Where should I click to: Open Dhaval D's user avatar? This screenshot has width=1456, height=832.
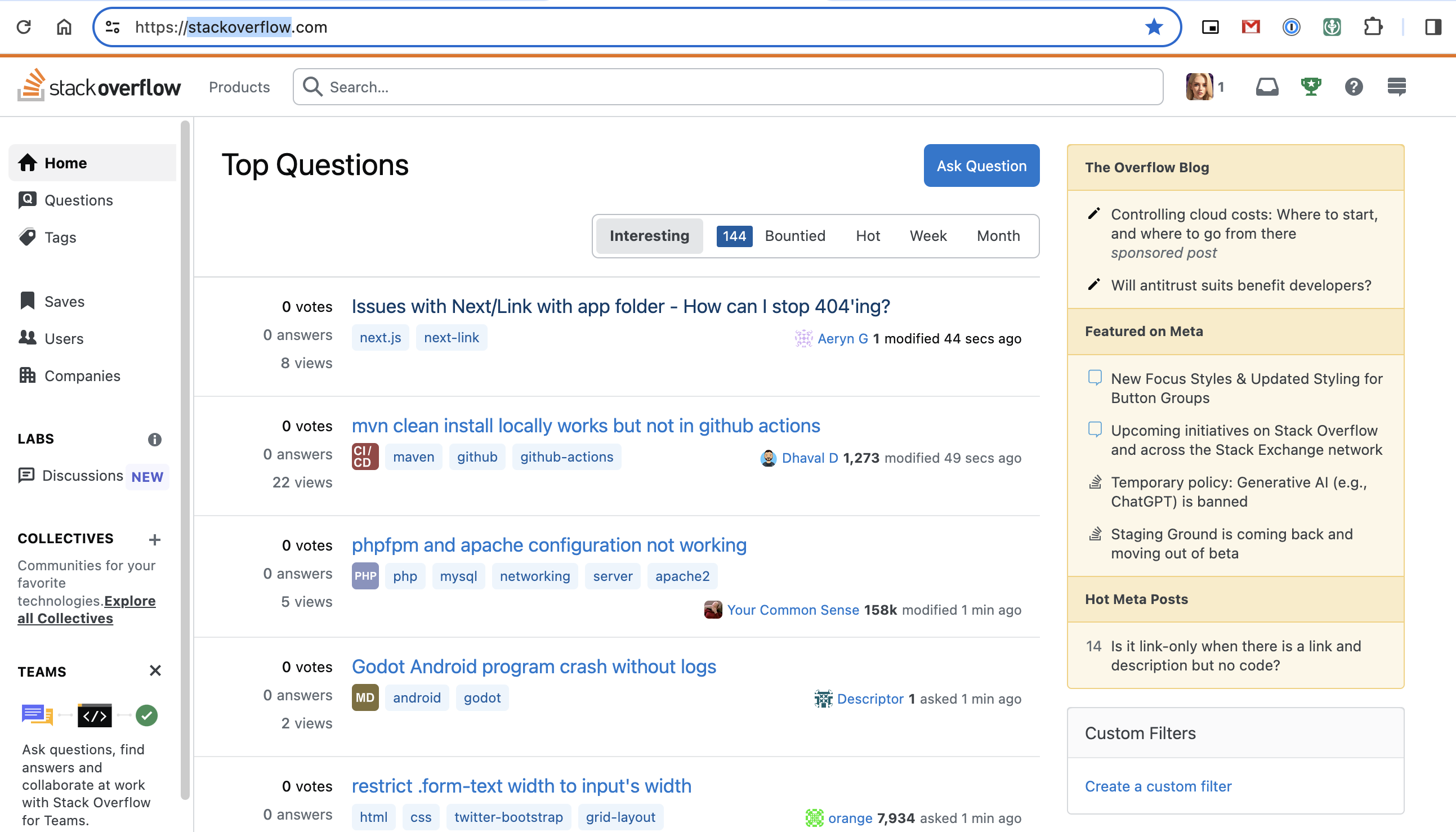click(768, 458)
